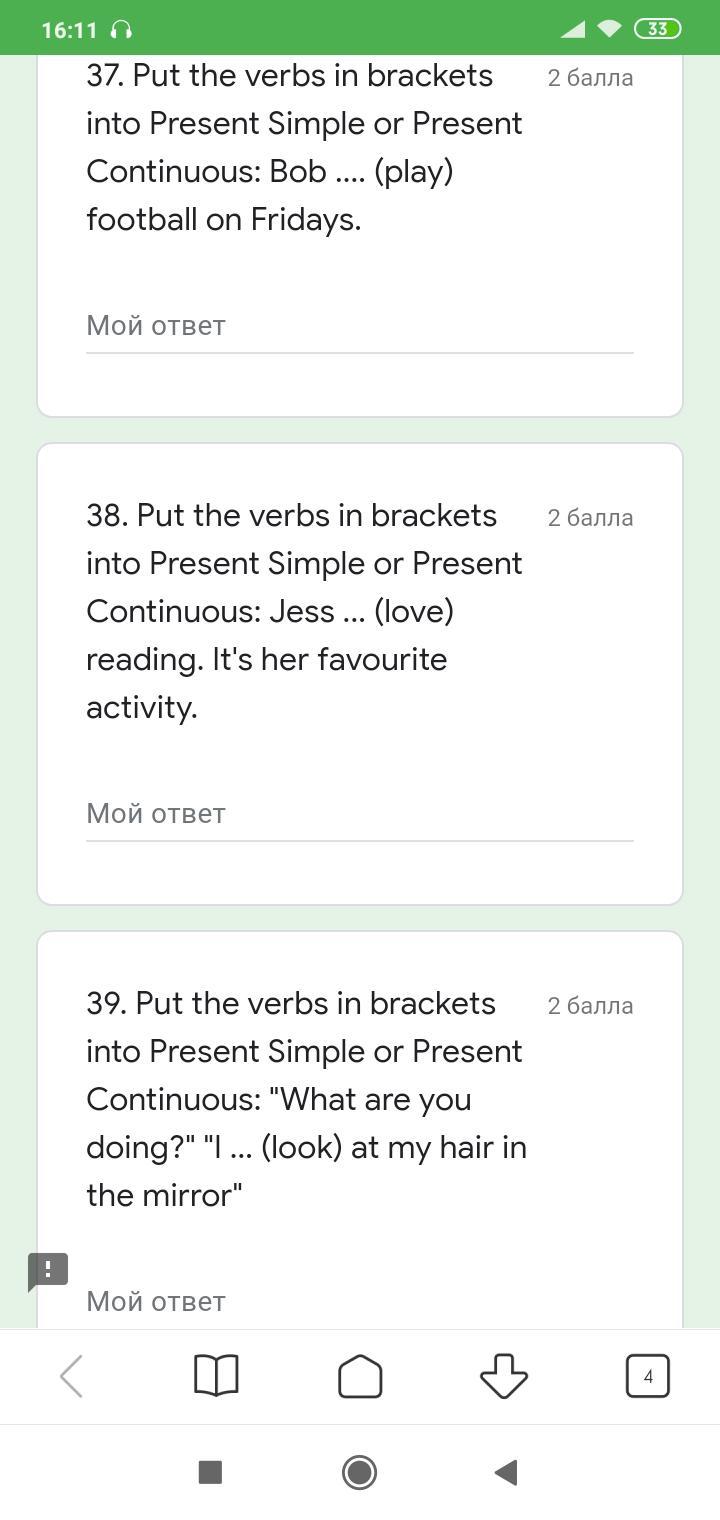The height and width of the screenshot is (1520, 720).
Task: Open downloads via the down arrow icon
Action: tap(504, 1377)
